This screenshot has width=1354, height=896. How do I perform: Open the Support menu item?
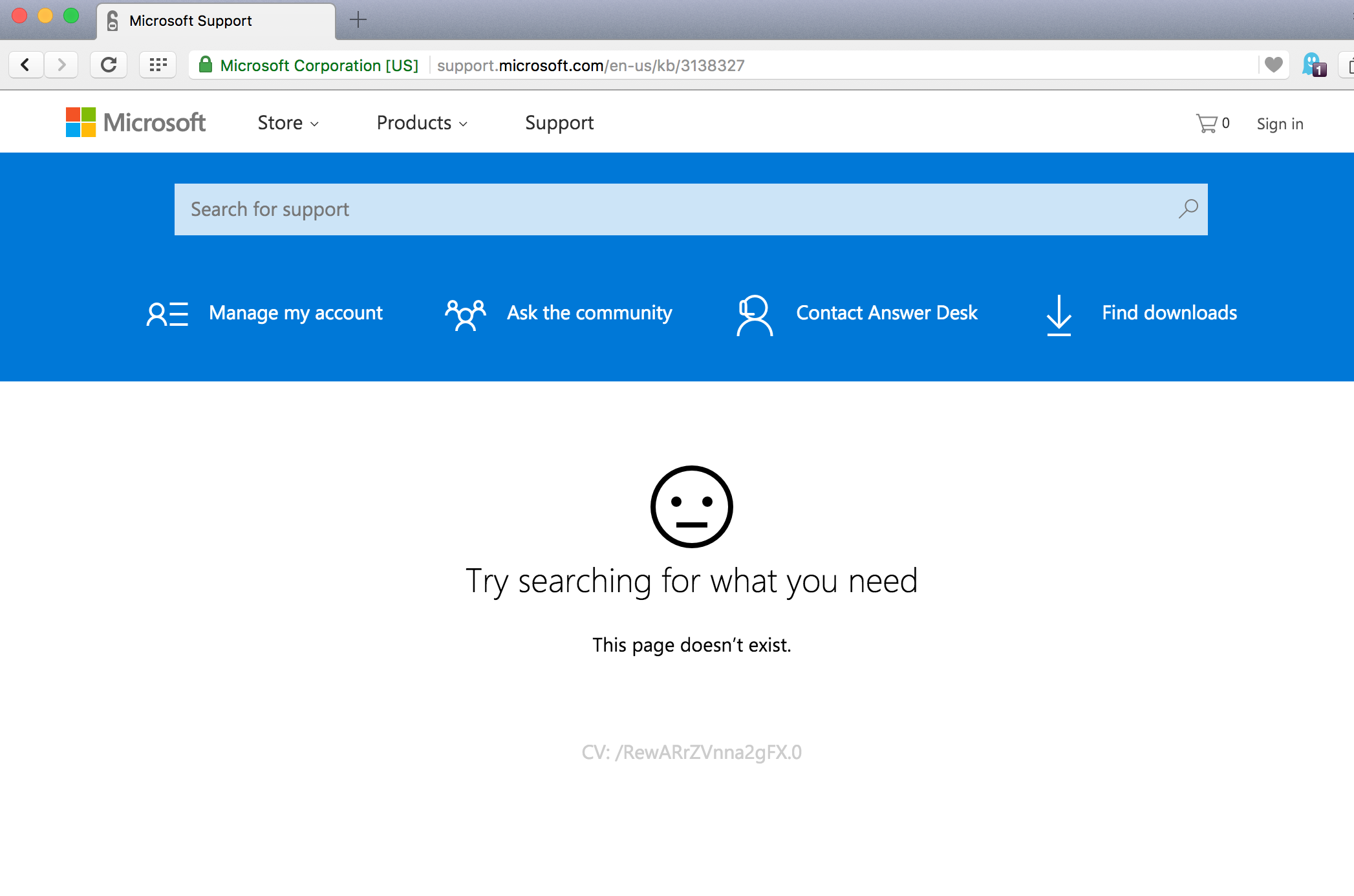(x=559, y=123)
